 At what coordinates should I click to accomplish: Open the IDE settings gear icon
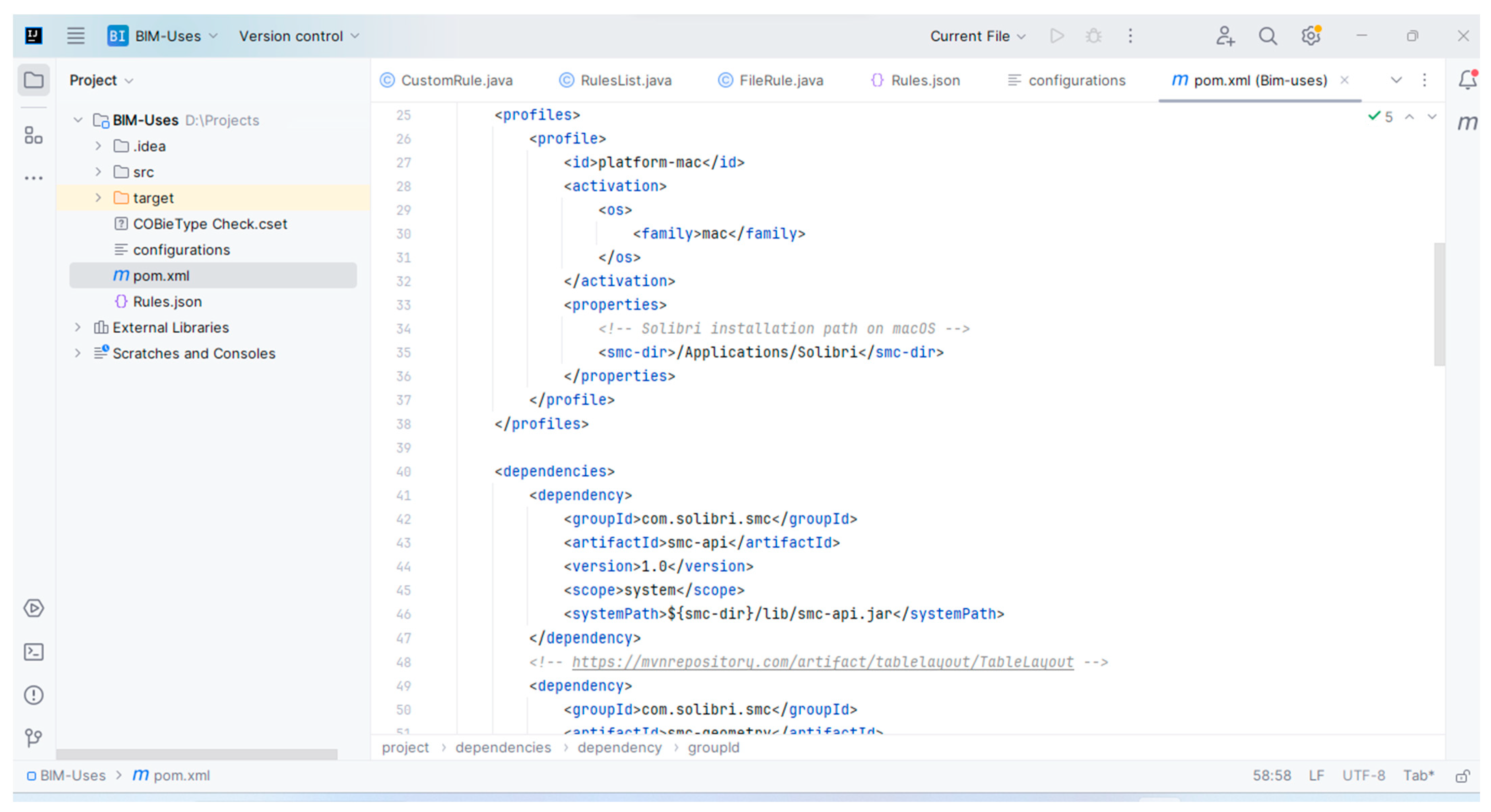coord(1310,36)
